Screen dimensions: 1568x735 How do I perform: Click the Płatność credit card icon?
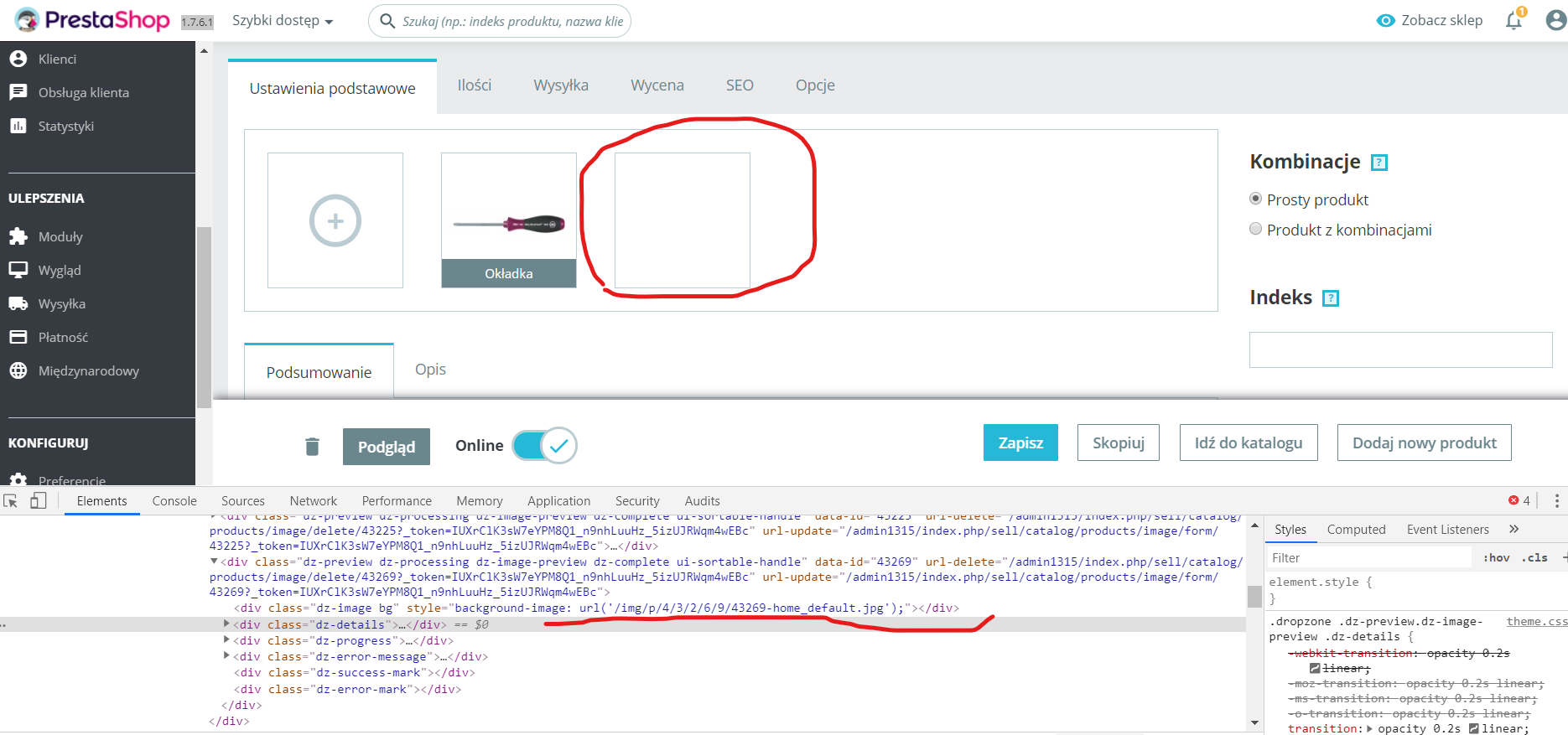pyautogui.click(x=18, y=337)
